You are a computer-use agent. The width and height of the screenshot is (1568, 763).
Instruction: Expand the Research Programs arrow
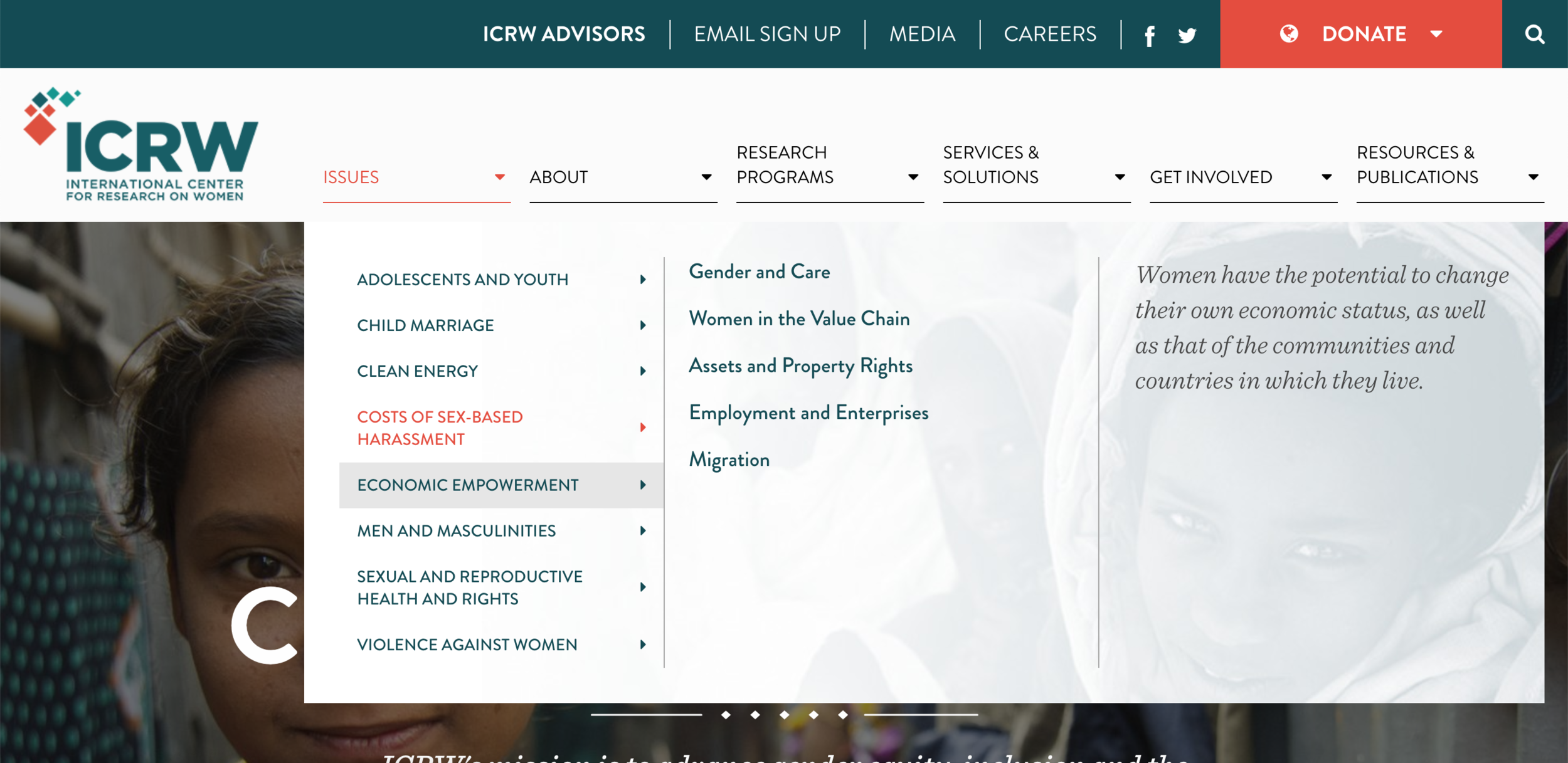click(x=913, y=177)
